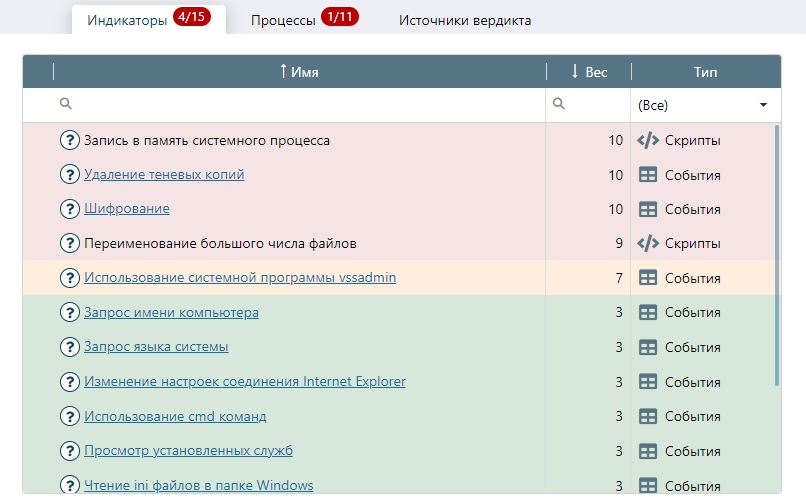Open 'Изменение настроек соединения Internet Explorer' link
The image size is (806, 502).
245,382
